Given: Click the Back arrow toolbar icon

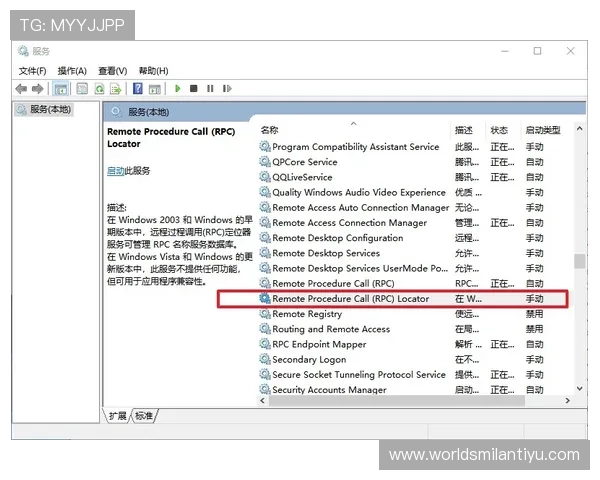Looking at the screenshot, I should [21, 89].
